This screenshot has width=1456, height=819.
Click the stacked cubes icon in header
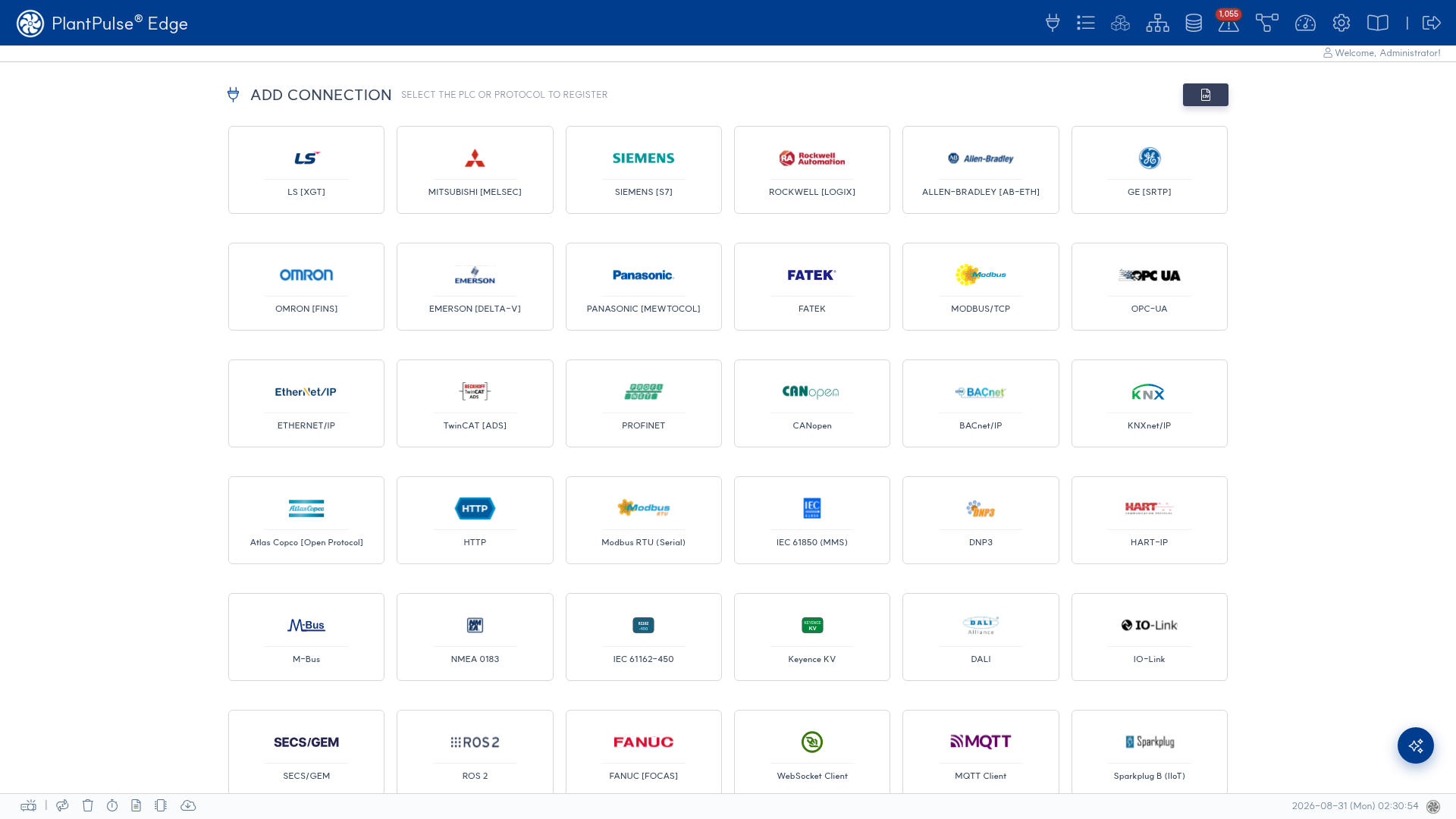pos(1121,23)
